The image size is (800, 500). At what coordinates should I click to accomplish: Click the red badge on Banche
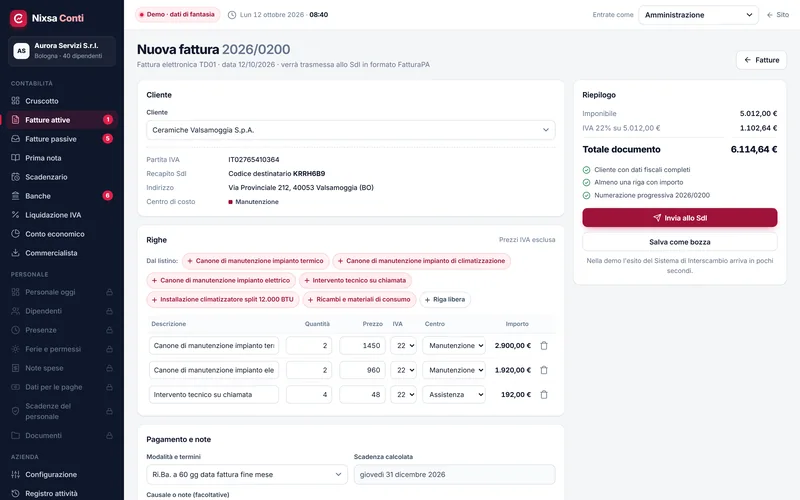(x=108, y=196)
